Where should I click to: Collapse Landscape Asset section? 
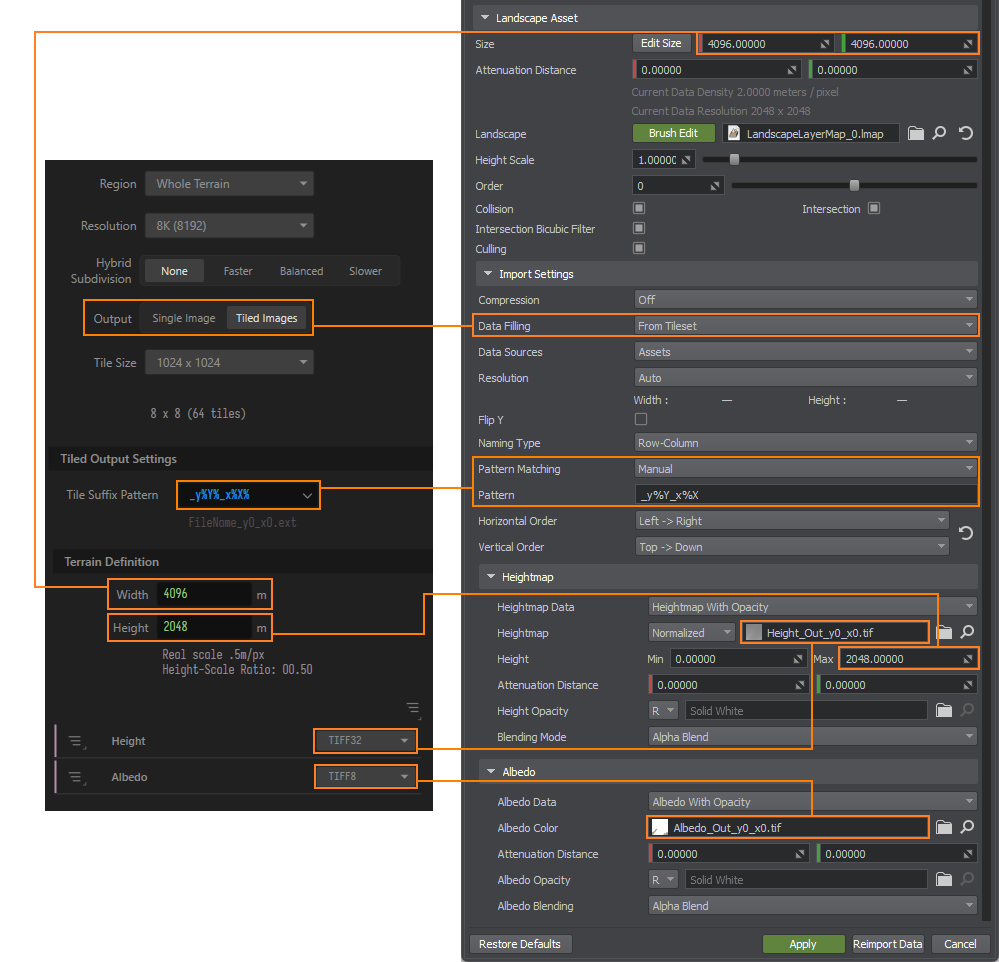point(485,18)
